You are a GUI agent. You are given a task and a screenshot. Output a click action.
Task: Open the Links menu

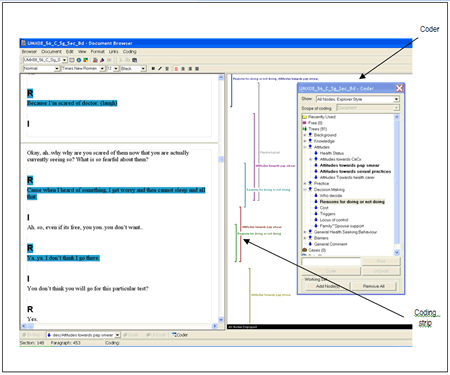coord(114,52)
